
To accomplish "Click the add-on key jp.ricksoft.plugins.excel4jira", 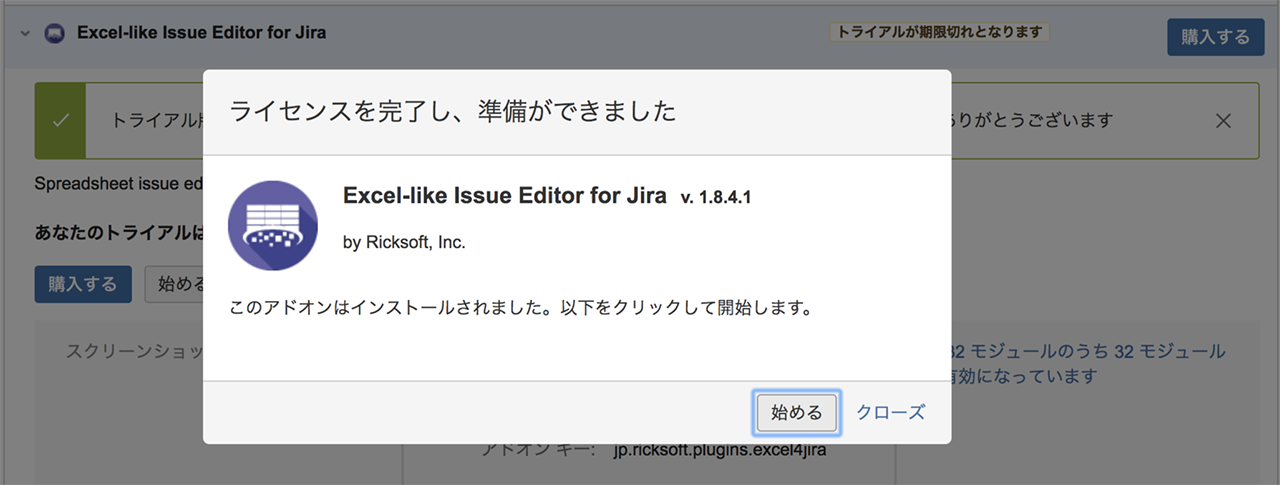I will (x=720, y=449).
